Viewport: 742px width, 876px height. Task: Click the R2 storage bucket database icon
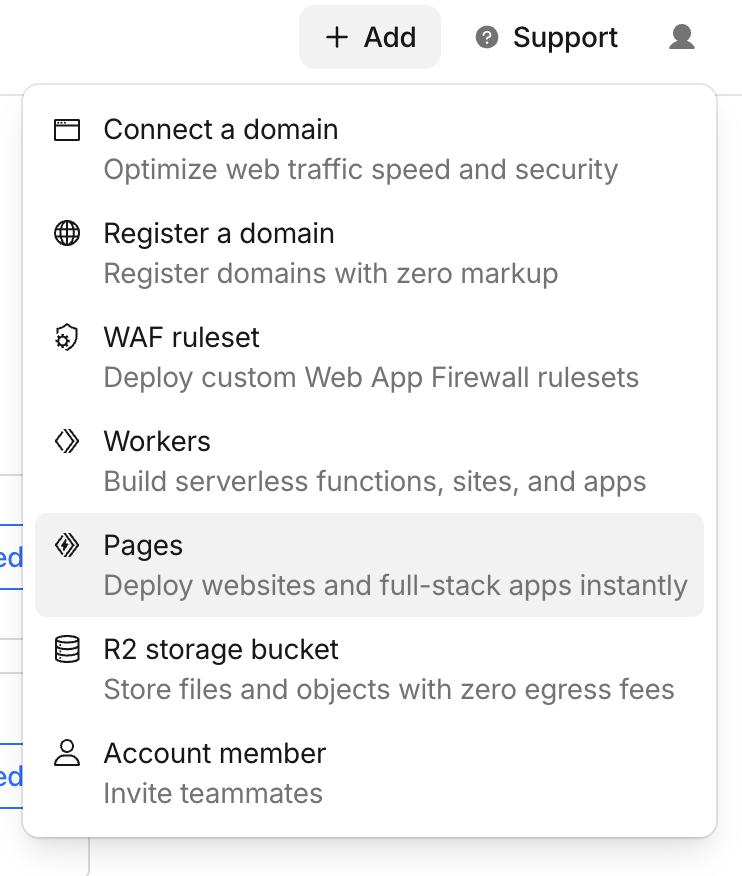pyautogui.click(x=66, y=649)
